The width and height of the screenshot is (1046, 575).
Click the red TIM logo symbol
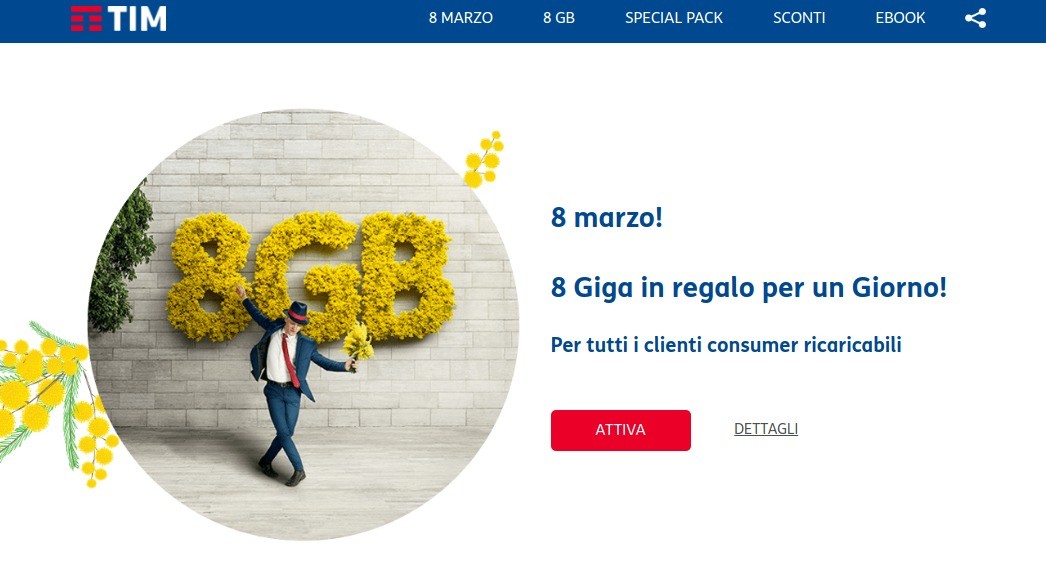pos(86,18)
